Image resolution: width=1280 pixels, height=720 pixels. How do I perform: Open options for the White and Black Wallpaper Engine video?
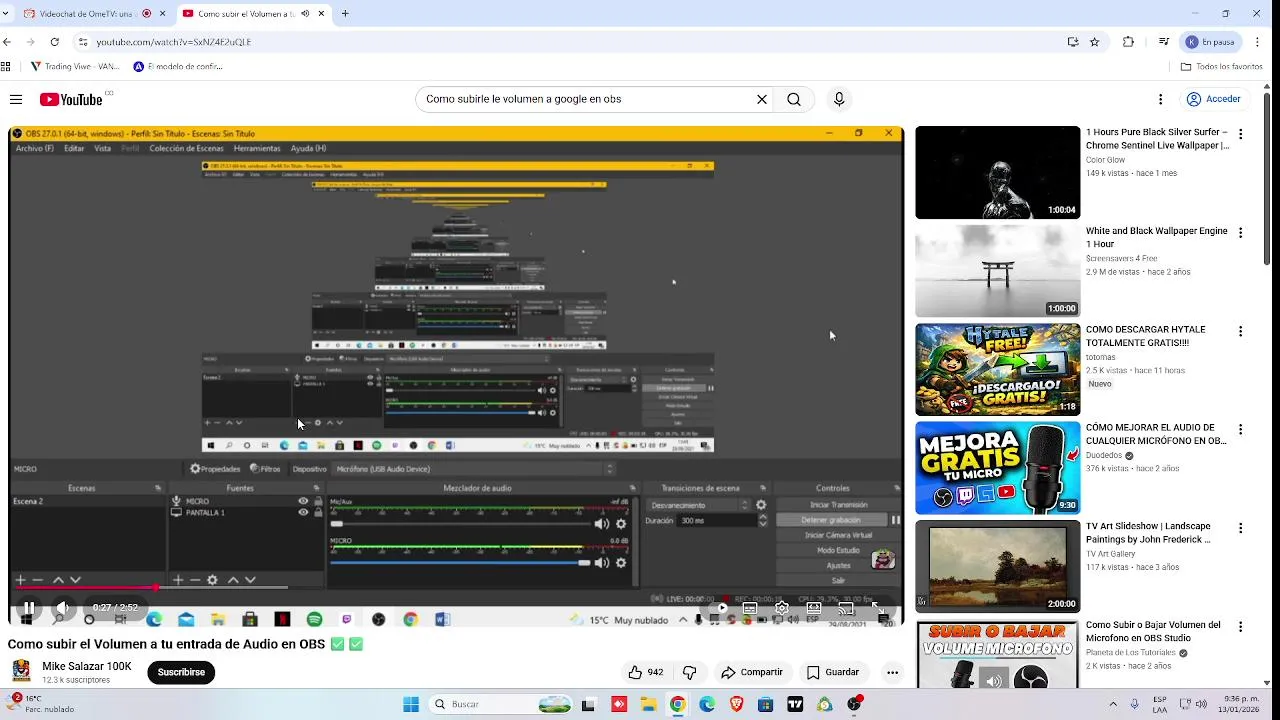pos(1241,232)
